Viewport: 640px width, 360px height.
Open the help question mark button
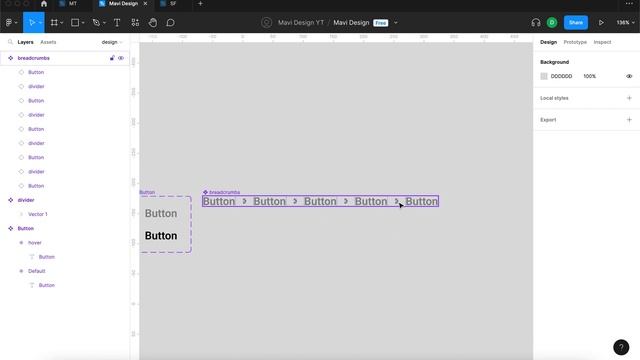pos(621,347)
